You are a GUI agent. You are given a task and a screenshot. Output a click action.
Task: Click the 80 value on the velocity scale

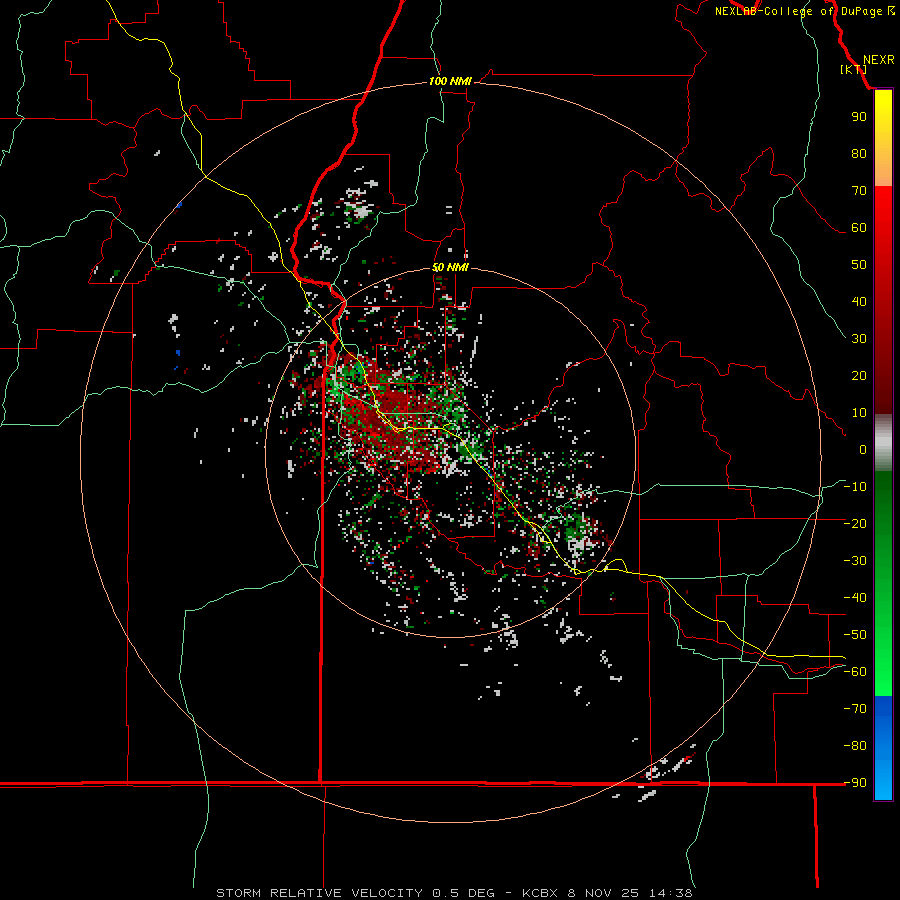point(859,153)
